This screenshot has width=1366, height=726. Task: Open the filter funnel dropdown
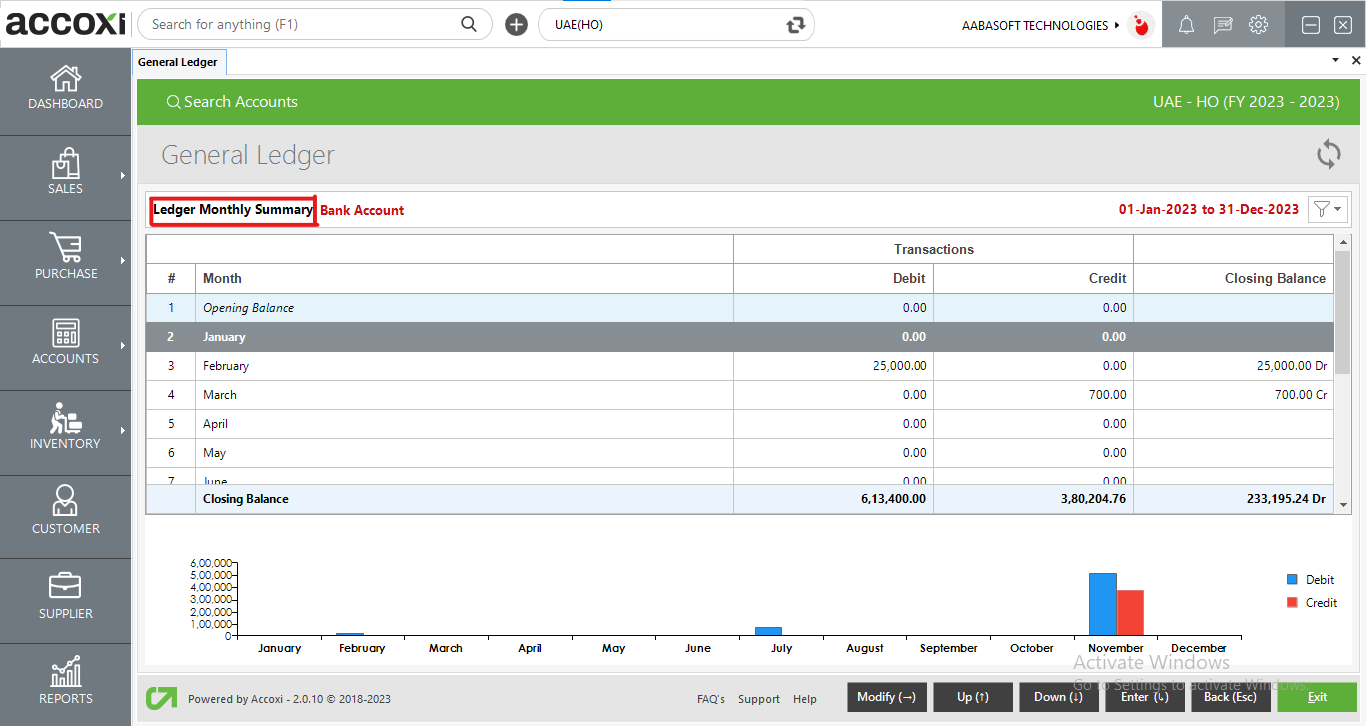(x=1329, y=209)
